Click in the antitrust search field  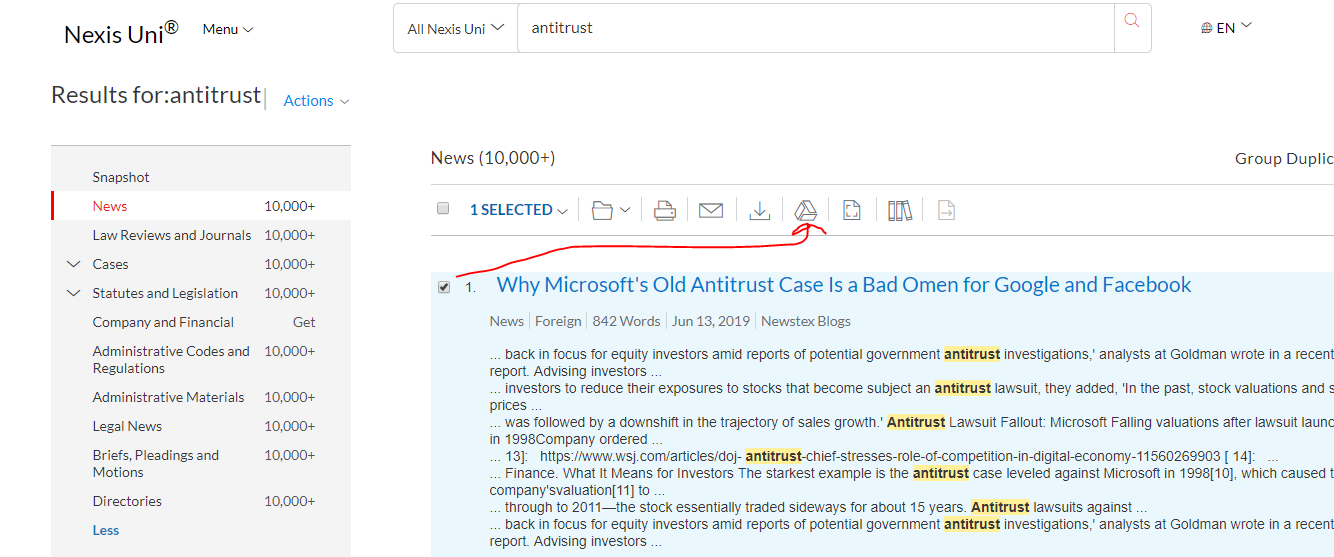pyautogui.click(x=815, y=29)
